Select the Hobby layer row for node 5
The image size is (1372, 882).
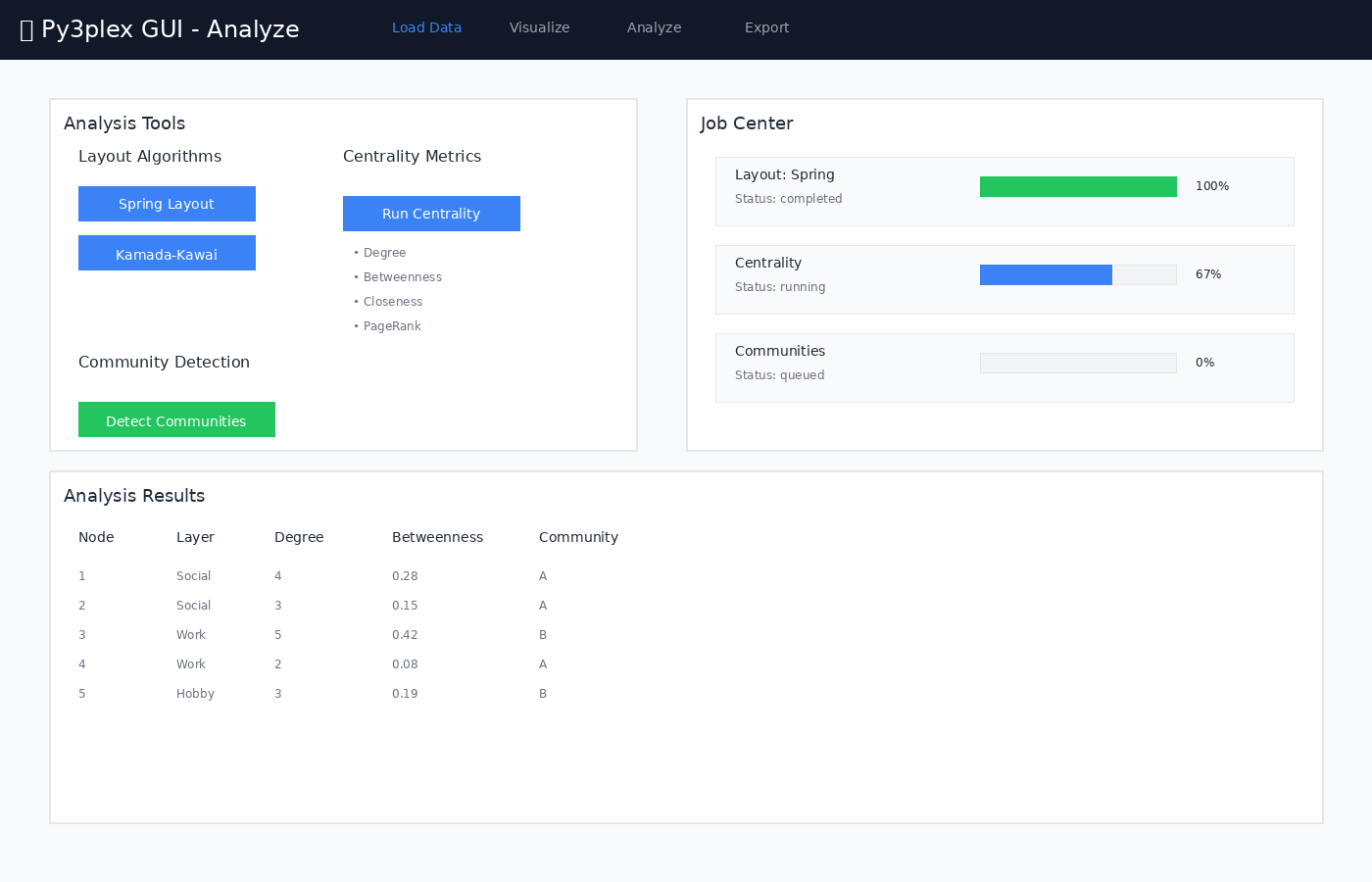[x=195, y=694]
